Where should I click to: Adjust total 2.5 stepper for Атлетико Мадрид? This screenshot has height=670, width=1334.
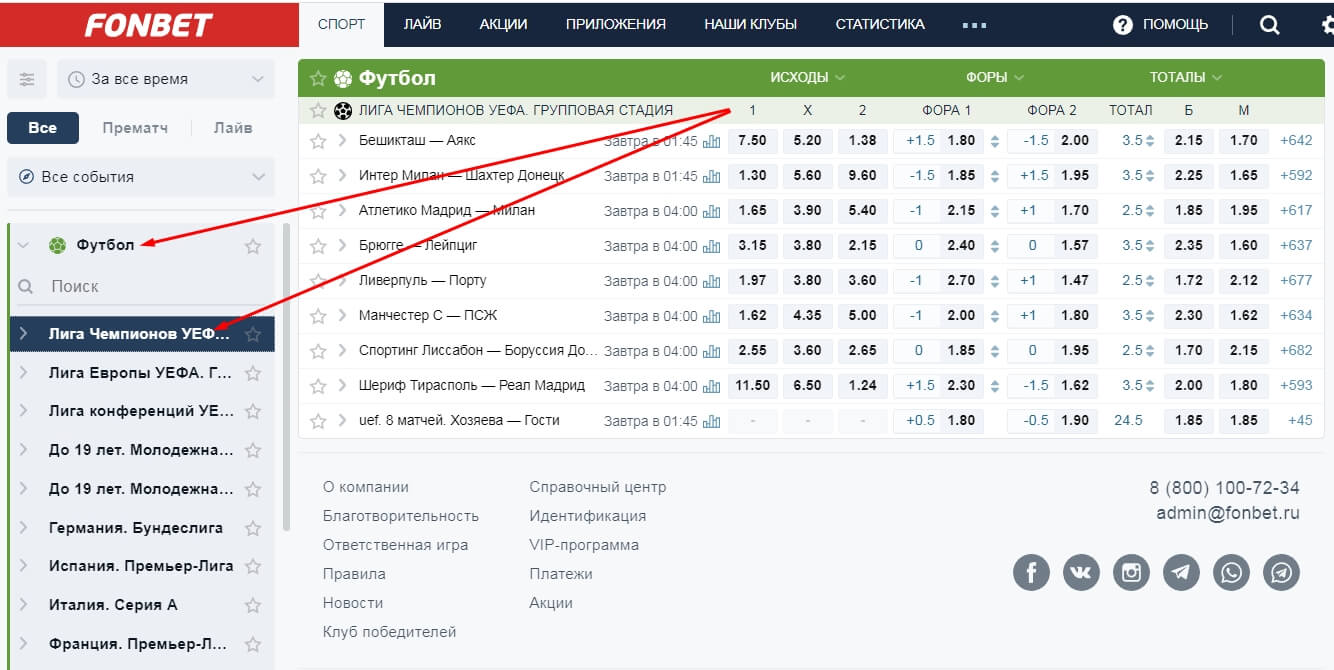click(x=1149, y=211)
